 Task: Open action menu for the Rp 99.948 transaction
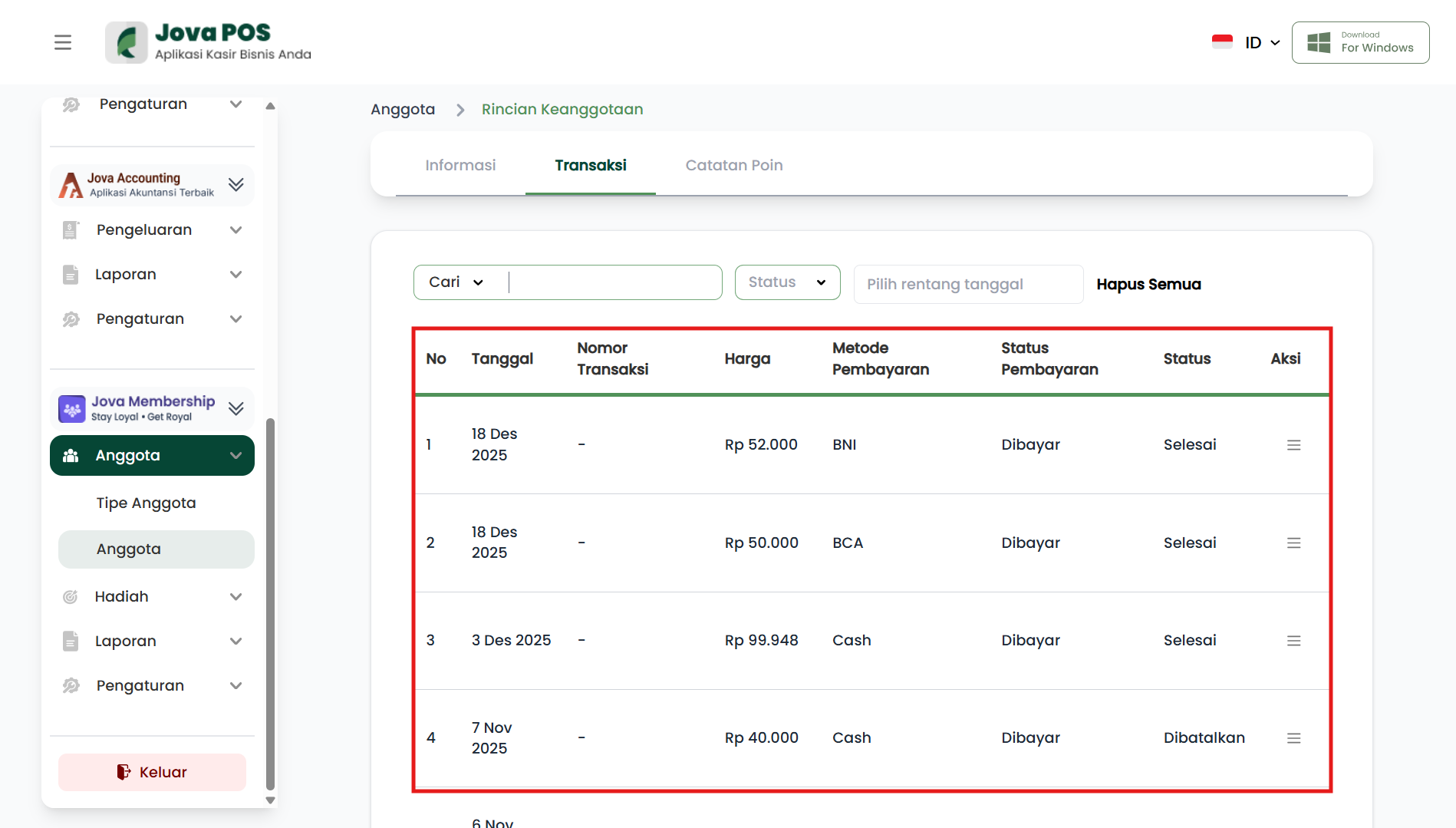click(x=1293, y=641)
